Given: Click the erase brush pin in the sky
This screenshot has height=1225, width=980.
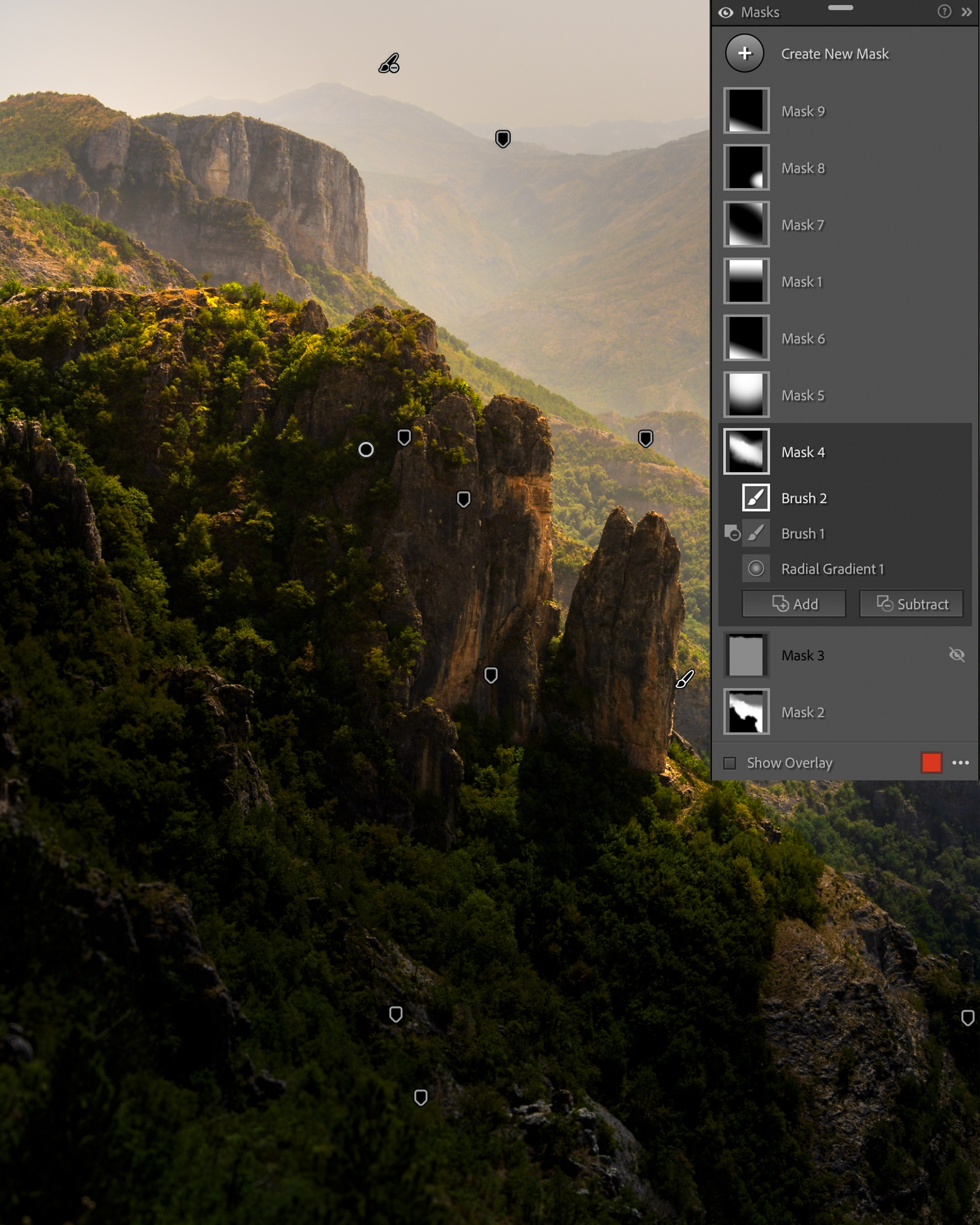Looking at the screenshot, I should click(x=389, y=64).
